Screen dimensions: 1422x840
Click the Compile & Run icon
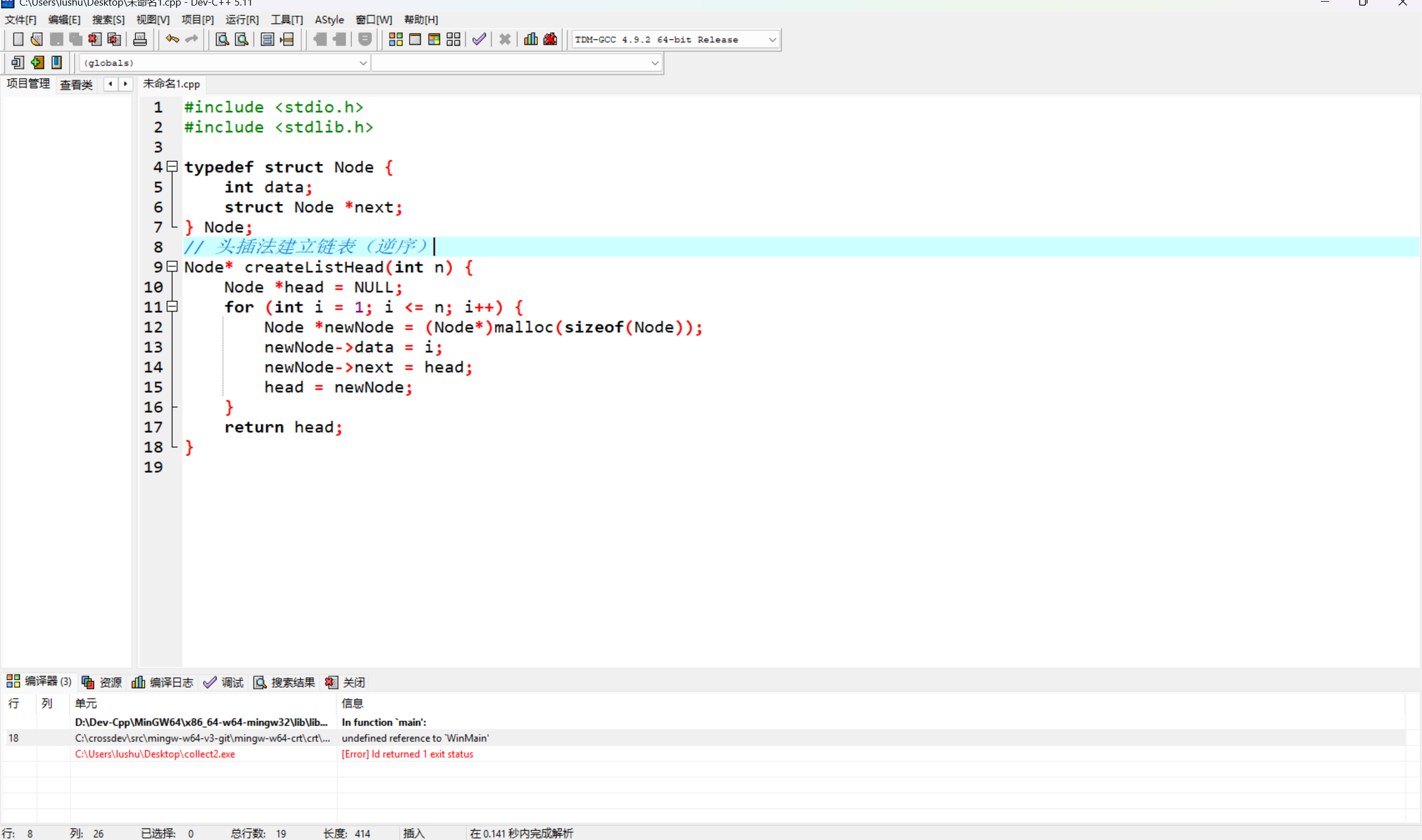[434, 39]
